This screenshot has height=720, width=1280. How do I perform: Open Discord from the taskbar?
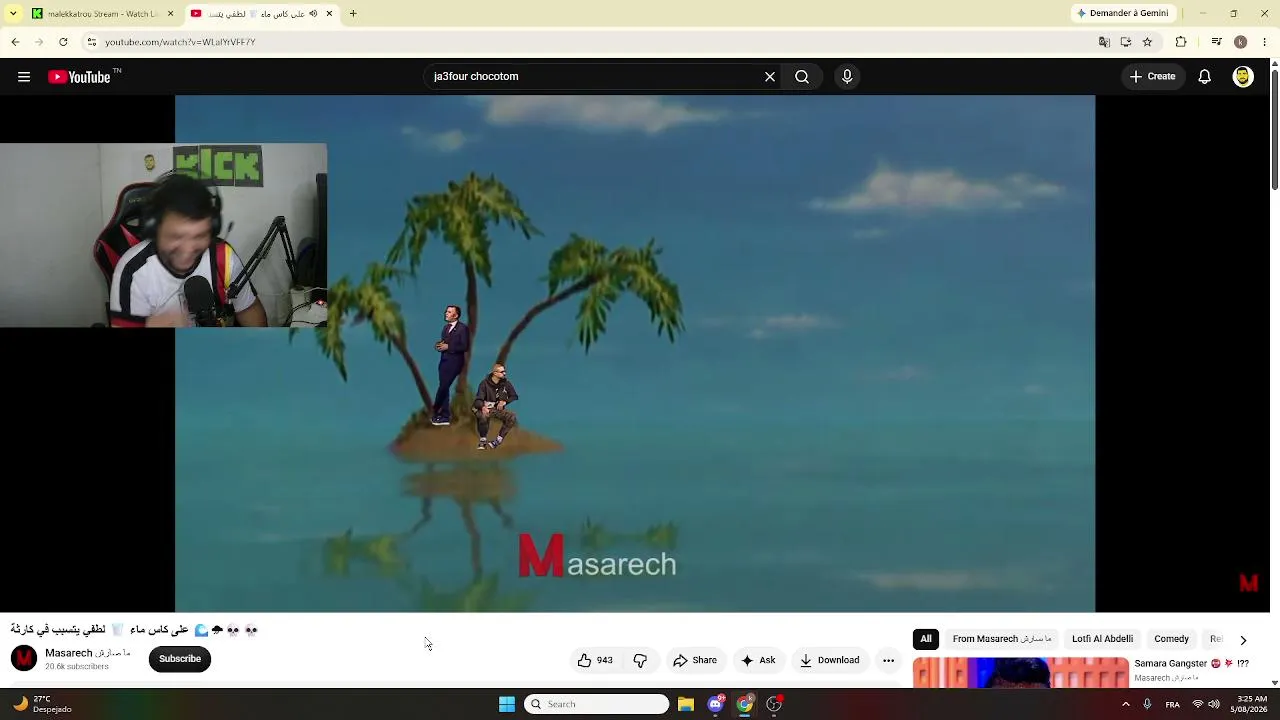(x=715, y=704)
